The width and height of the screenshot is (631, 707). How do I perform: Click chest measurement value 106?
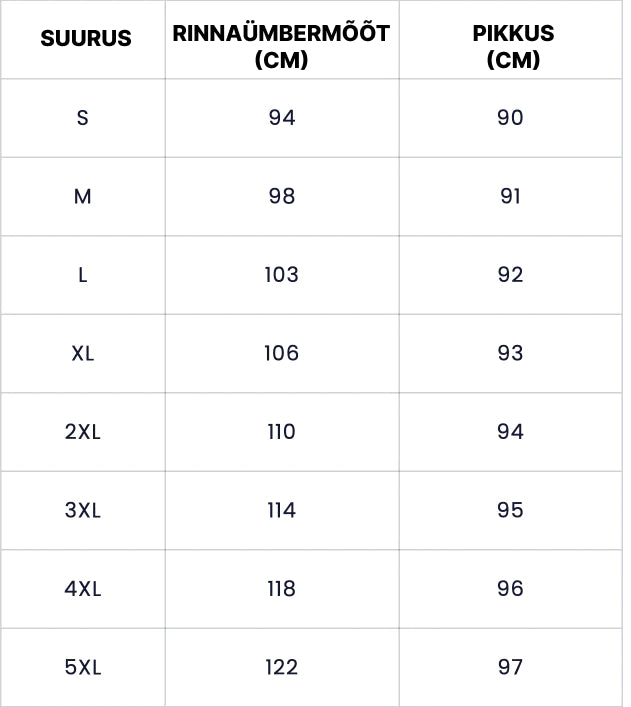[282, 353]
